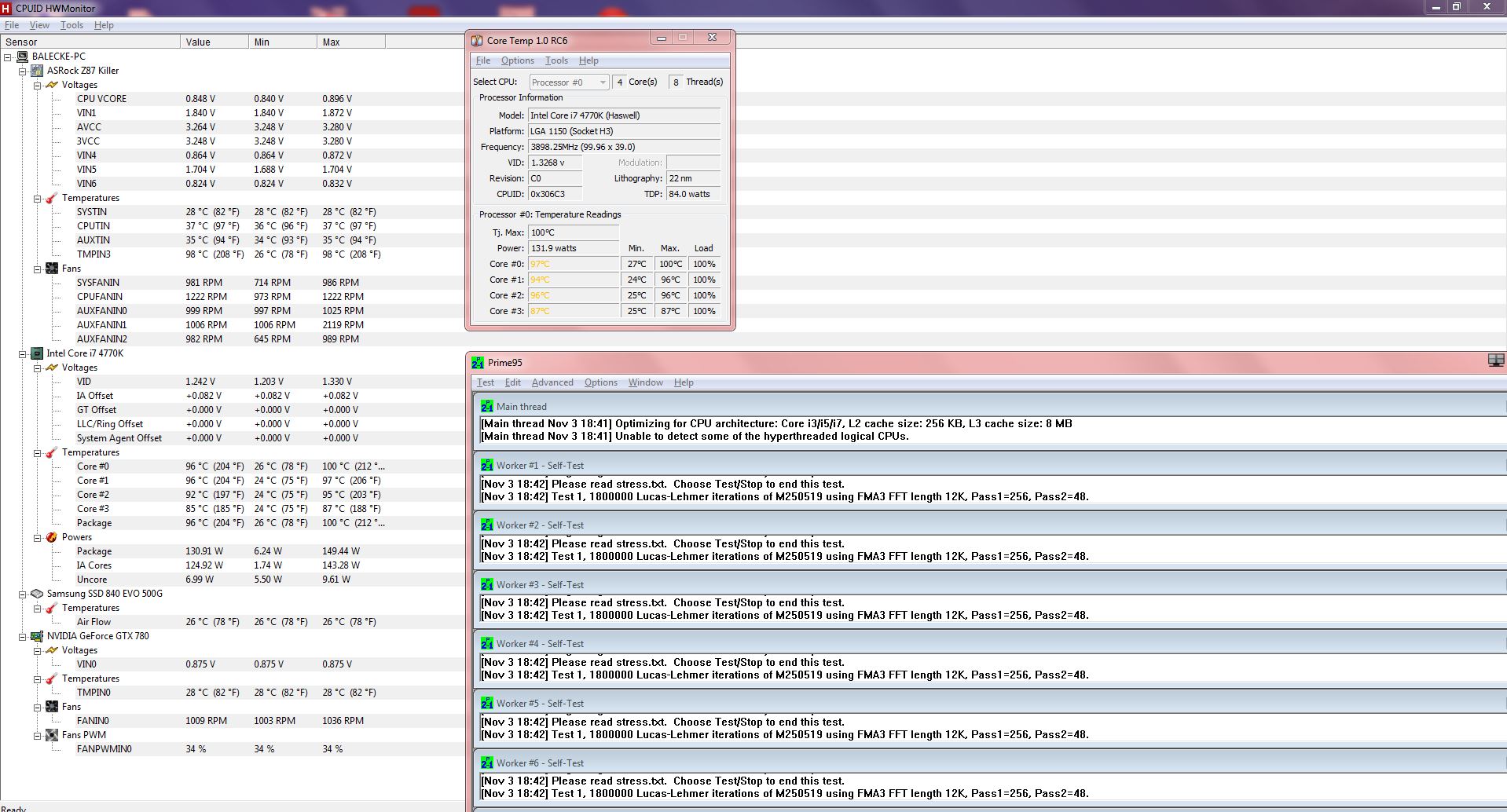
Task: Click the Value column header
Action: point(214,42)
